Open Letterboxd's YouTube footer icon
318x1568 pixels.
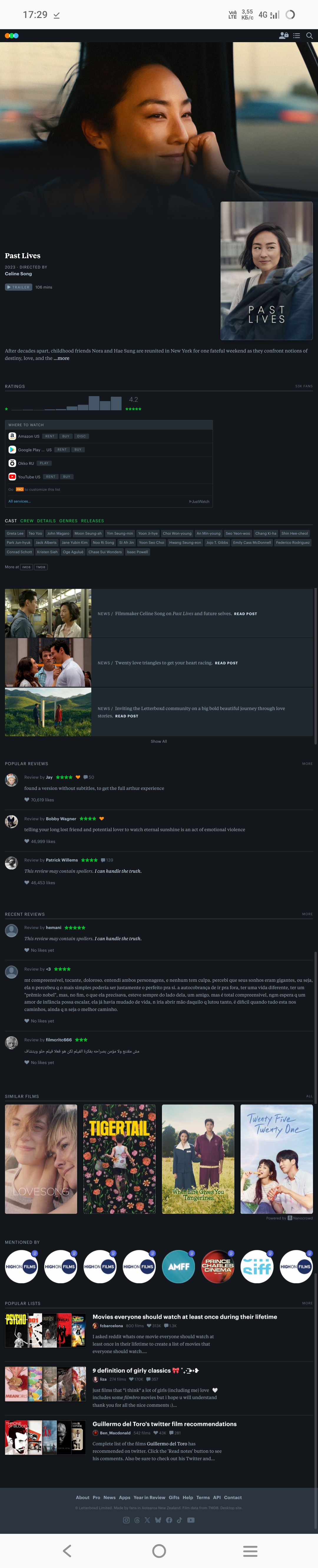[191, 1519]
